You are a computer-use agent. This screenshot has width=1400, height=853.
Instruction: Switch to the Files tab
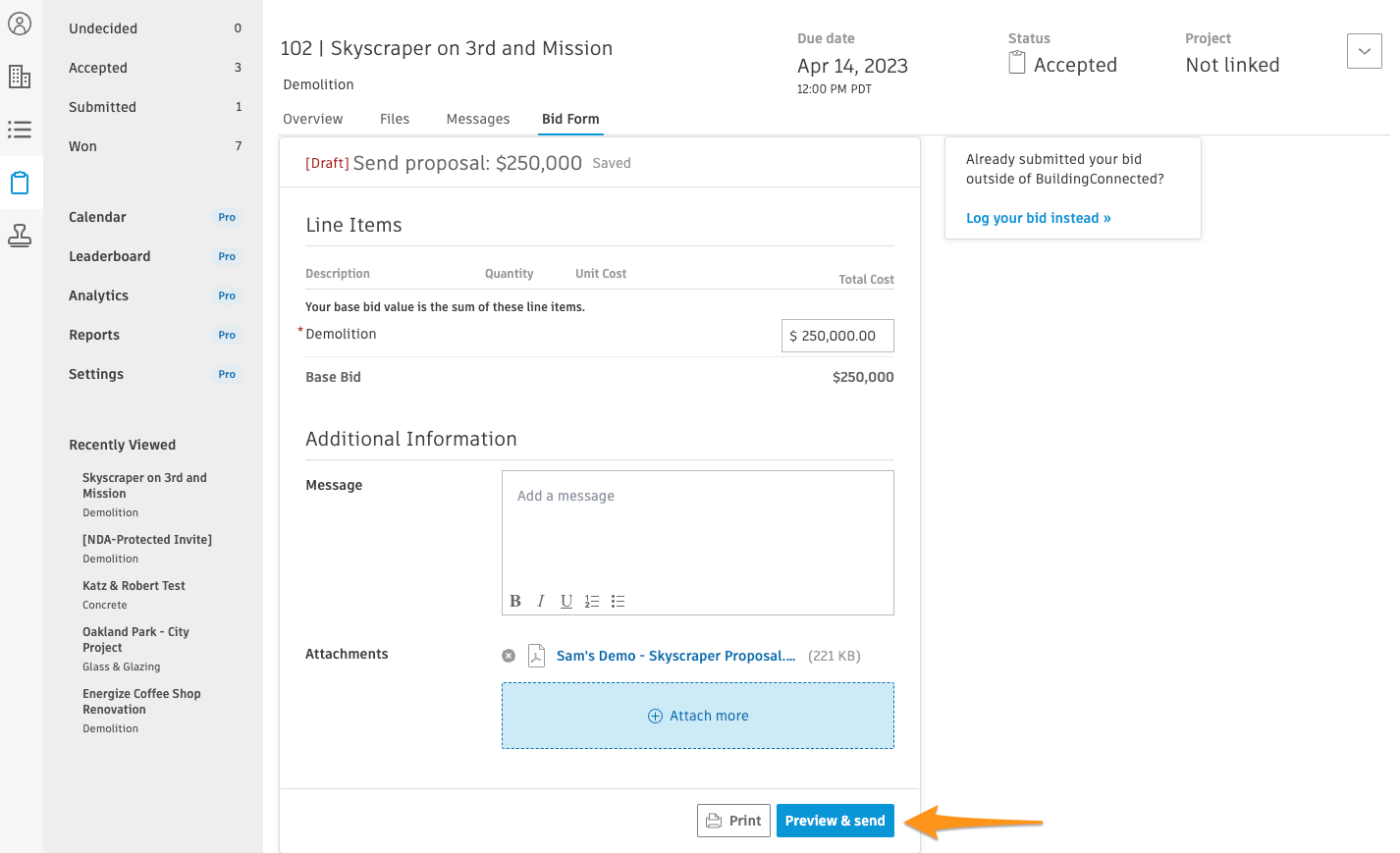pos(395,119)
